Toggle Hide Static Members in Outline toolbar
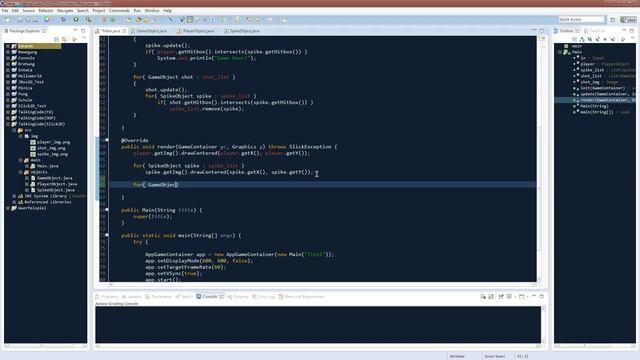This screenshot has width=640, height=360. click(x=598, y=39)
